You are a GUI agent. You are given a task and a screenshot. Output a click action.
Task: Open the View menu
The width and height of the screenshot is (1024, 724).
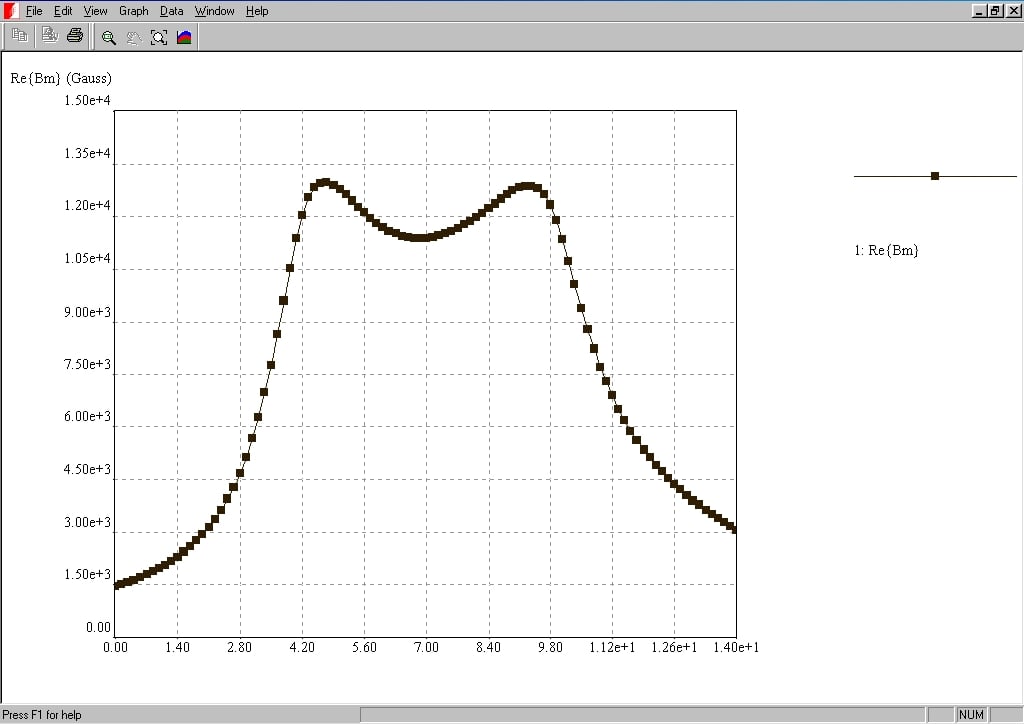tap(95, 11)
